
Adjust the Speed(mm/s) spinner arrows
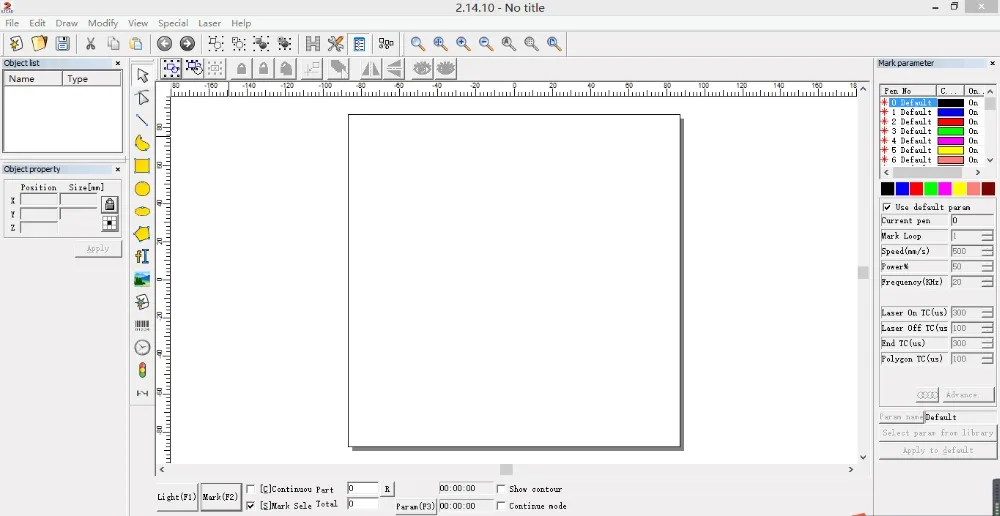coord(987,251)
